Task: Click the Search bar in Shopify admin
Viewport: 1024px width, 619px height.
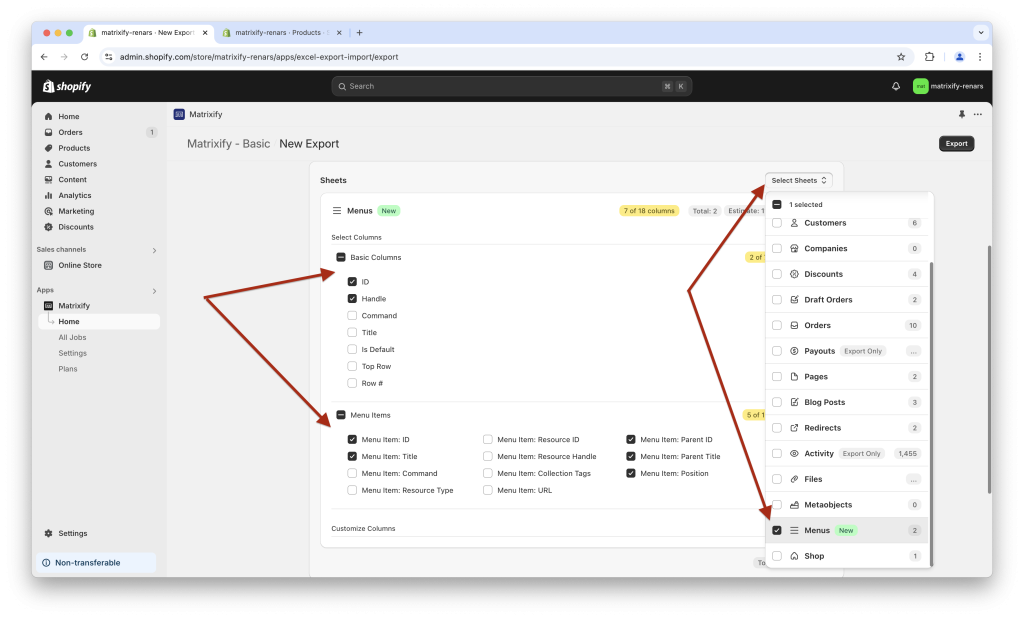Action: pos(511,87)
